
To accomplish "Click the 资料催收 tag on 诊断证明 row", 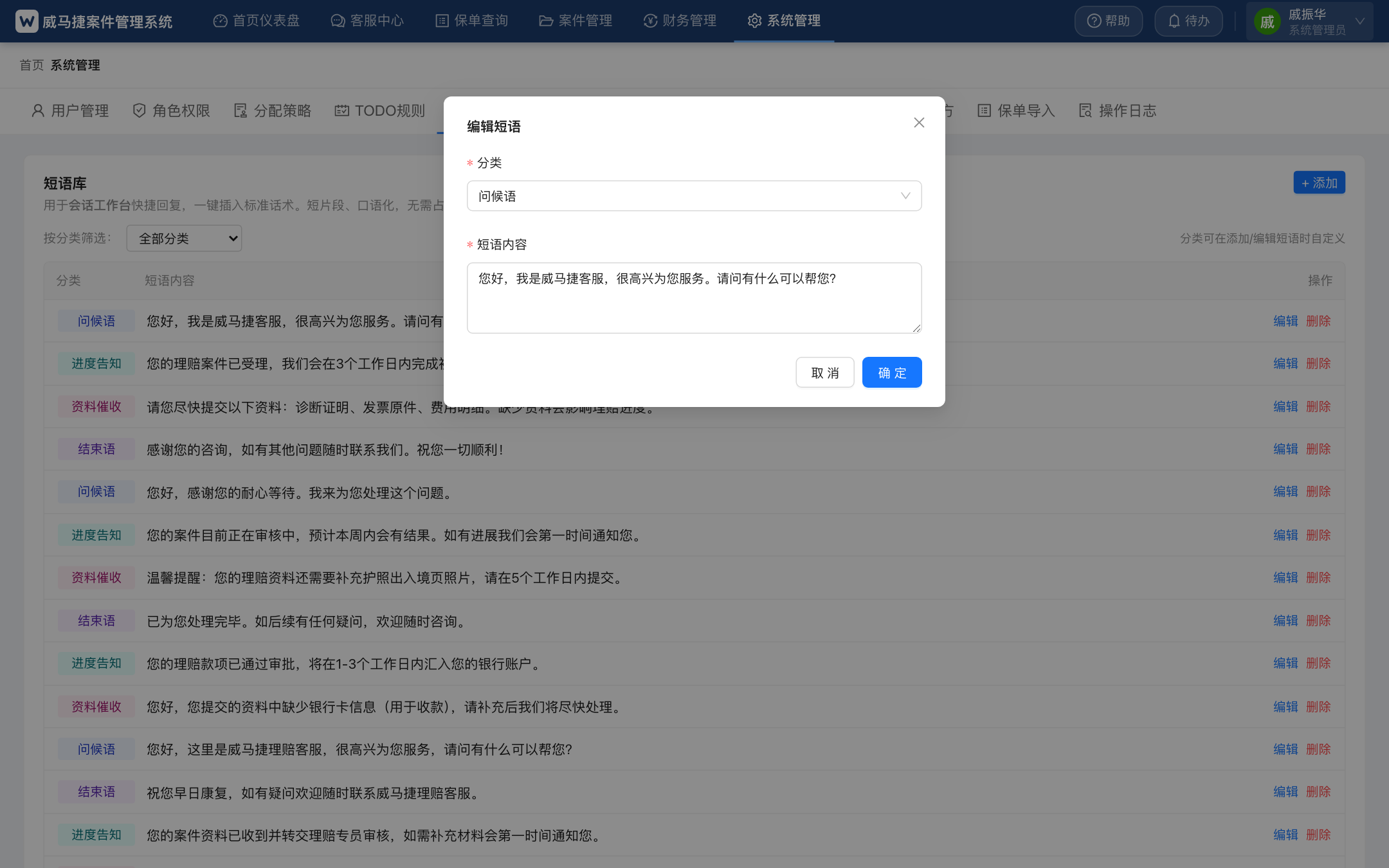I will pos(96,406).
